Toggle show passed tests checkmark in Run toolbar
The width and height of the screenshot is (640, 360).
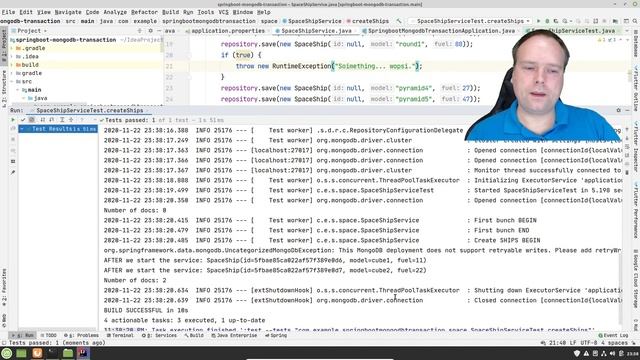(x=23, y=120)
